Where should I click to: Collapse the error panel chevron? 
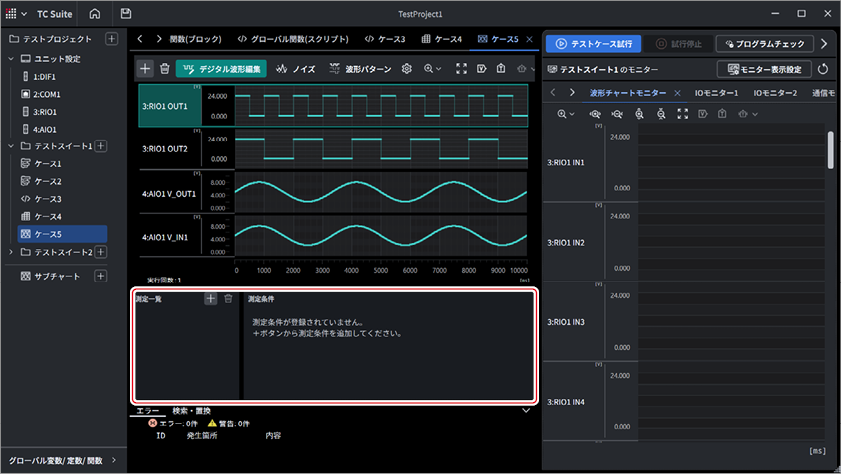pyautogui.click(x=526, y=411)
